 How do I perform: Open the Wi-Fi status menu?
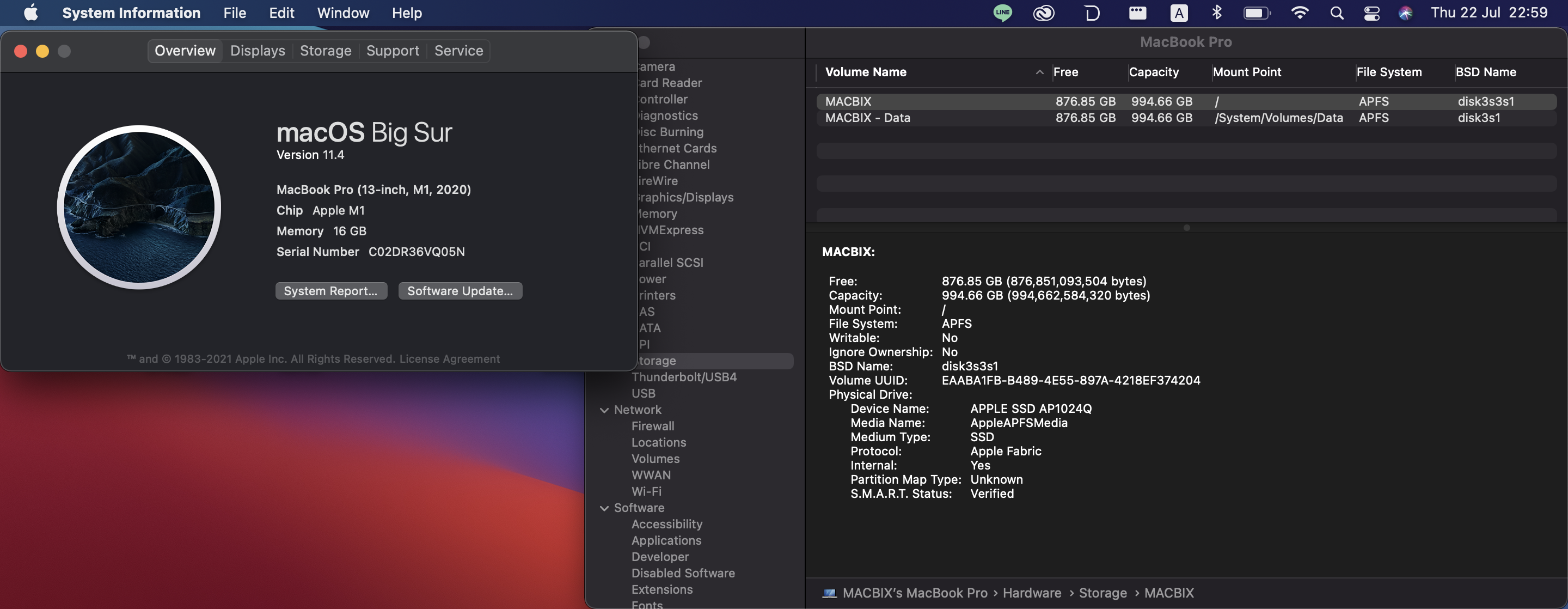(x=1299, y=13)
